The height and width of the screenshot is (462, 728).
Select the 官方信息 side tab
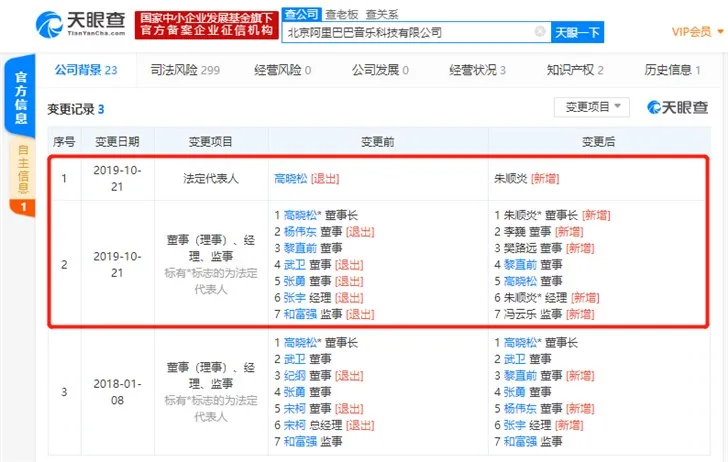tap(20, 97)
